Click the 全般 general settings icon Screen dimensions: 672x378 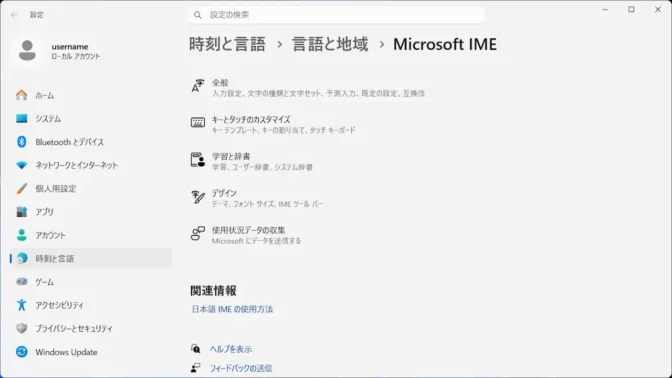(x=198, y=86)
